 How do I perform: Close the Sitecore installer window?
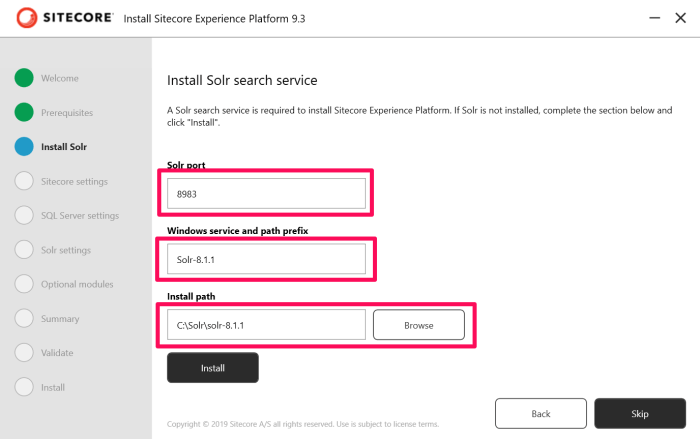[680, 18]
